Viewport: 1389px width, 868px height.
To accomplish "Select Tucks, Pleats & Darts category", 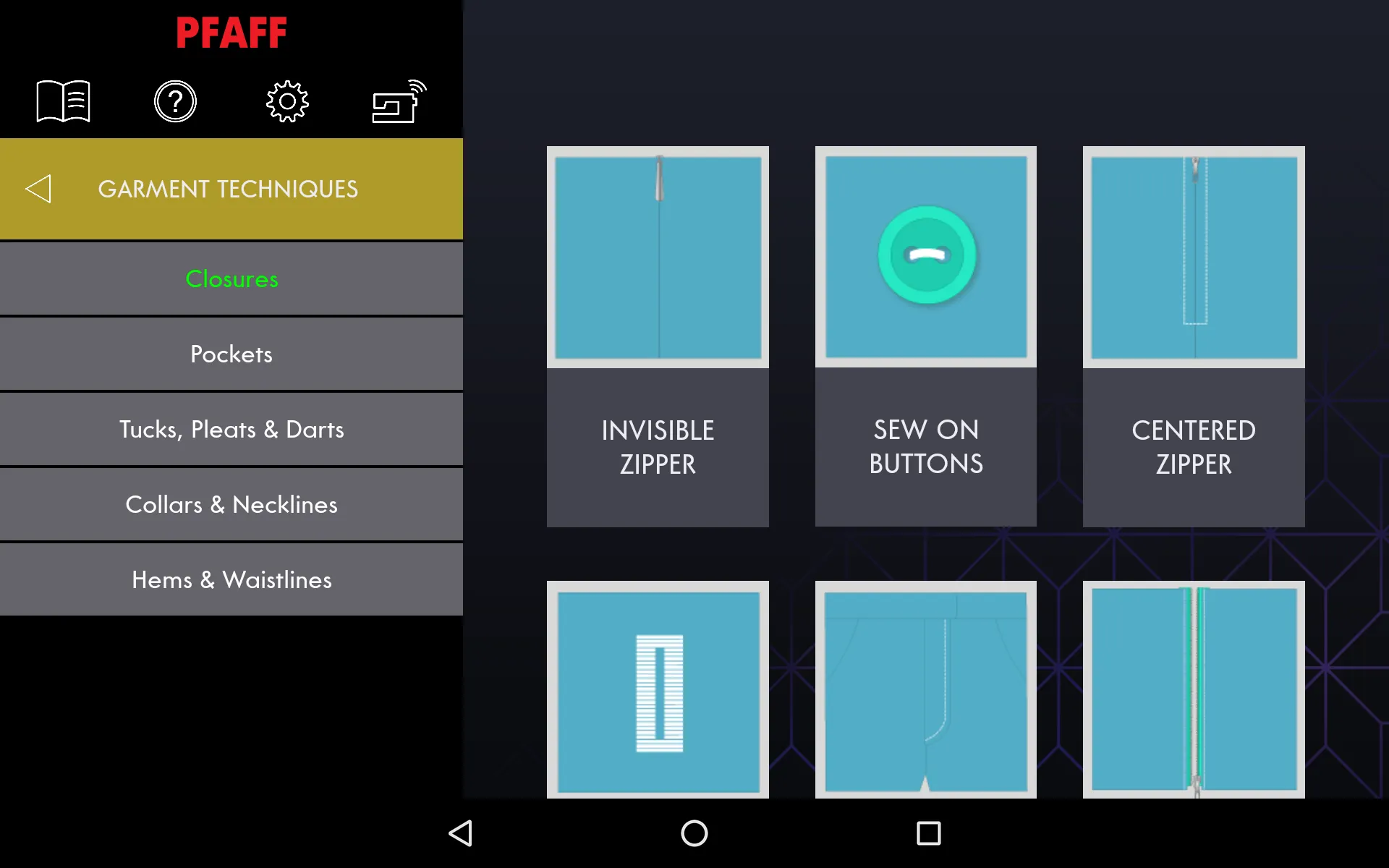I will pos(232,429).
